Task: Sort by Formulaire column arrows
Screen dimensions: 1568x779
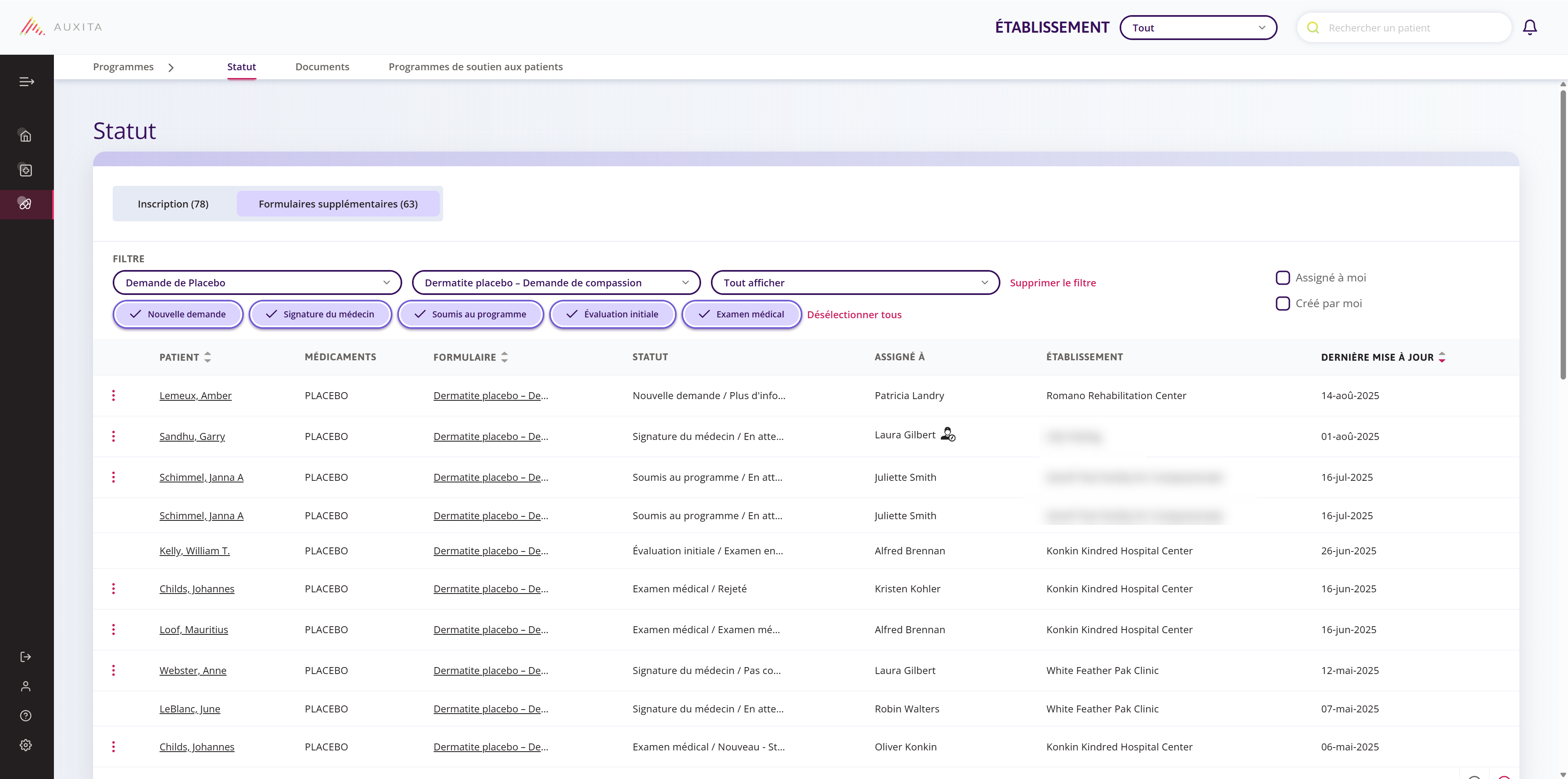Action: (x=504, y=357)
